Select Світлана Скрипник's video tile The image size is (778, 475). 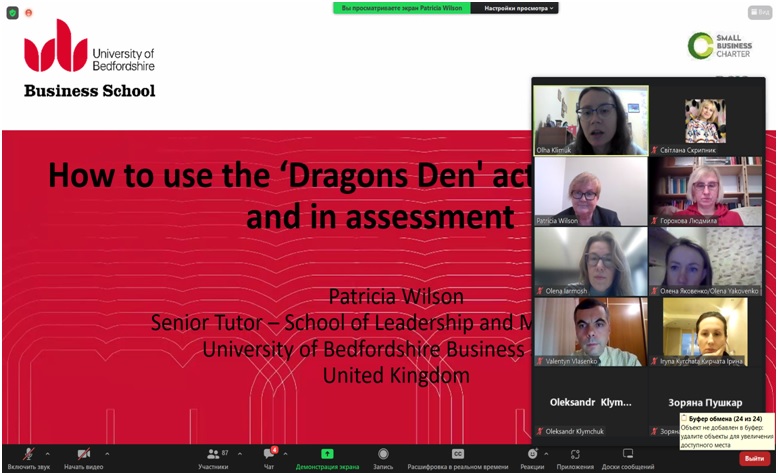(x=706, y=120)
